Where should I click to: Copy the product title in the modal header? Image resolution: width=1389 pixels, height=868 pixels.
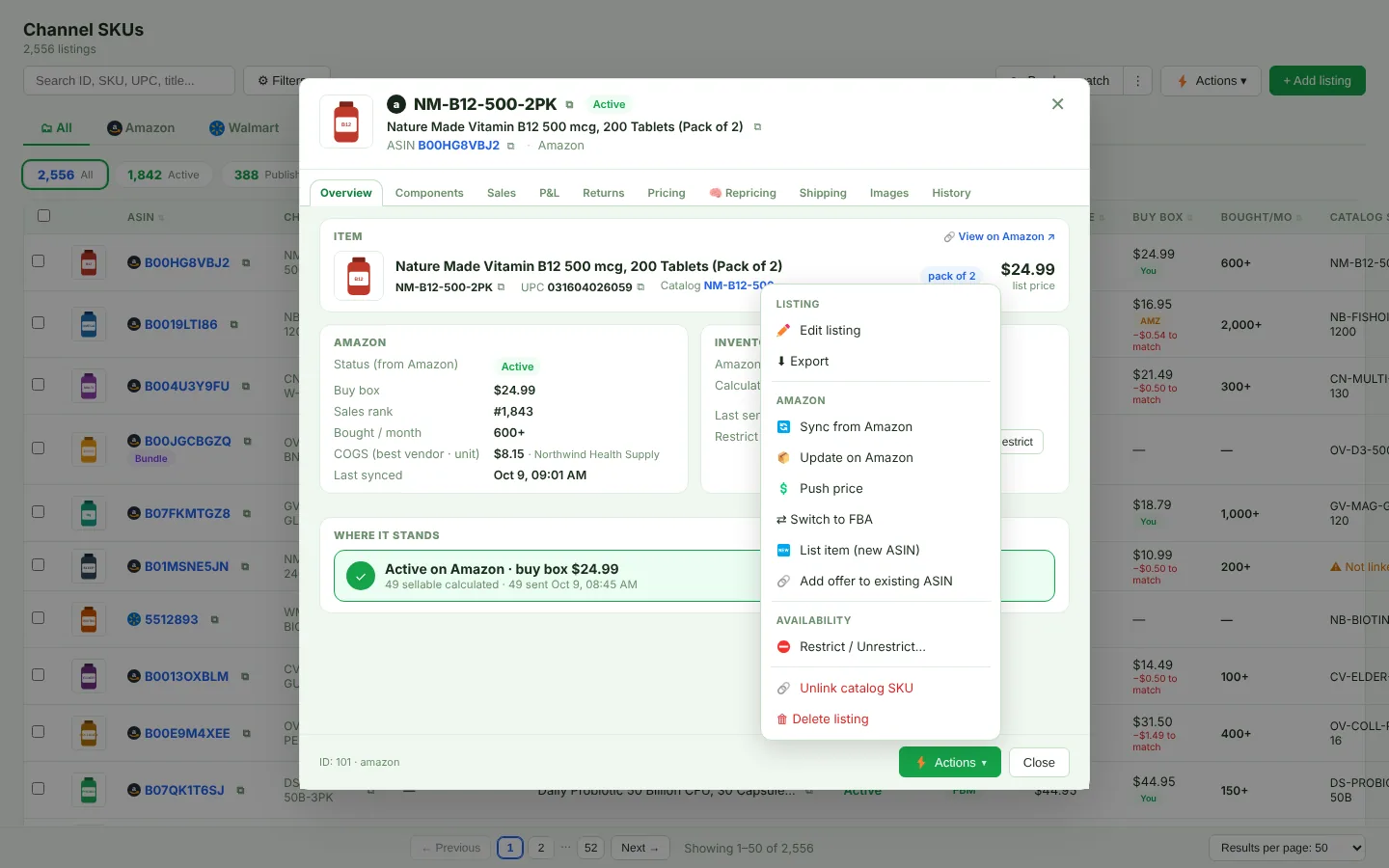757,127
